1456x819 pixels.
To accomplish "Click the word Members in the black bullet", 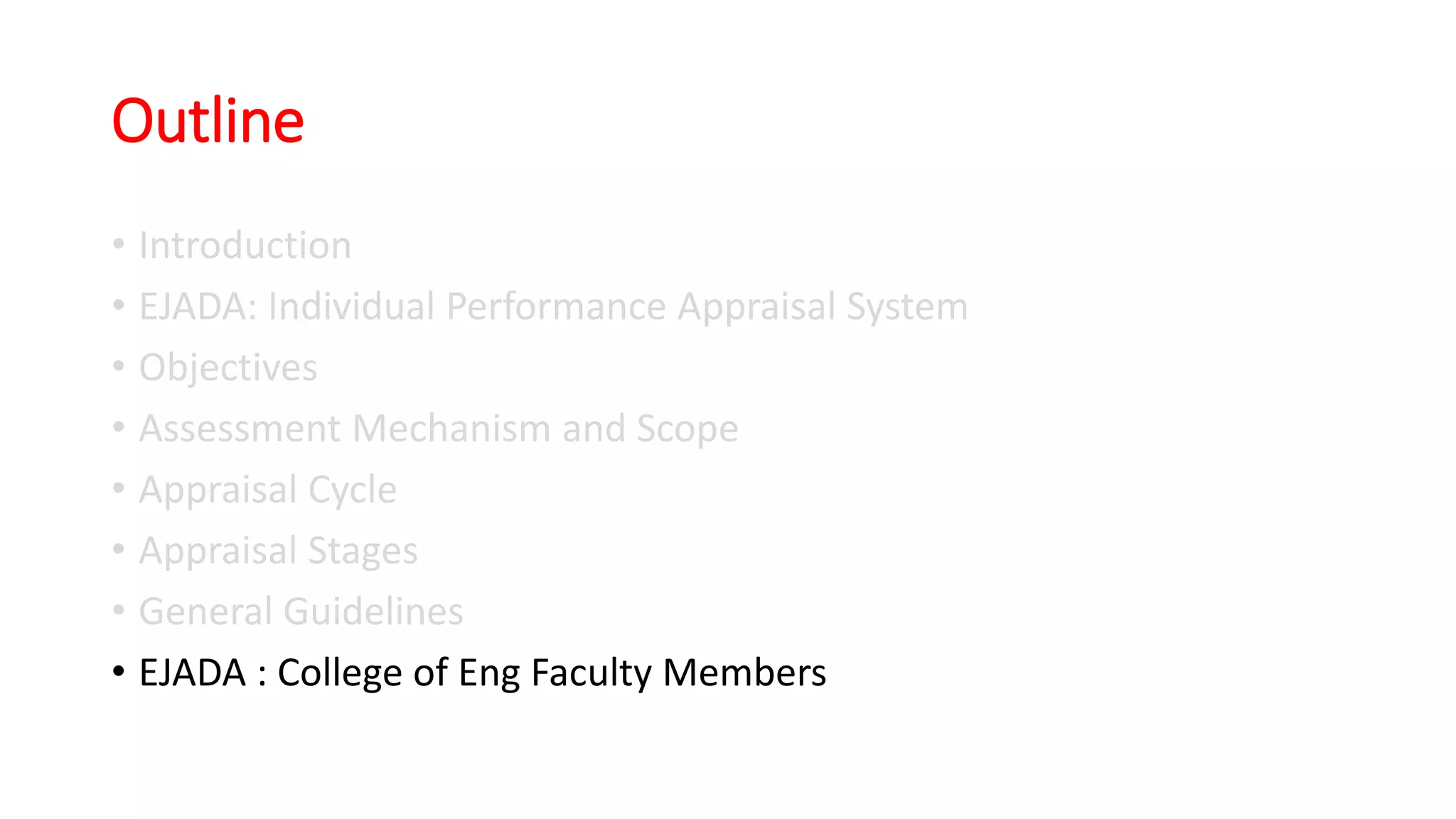I will [744, 673].
